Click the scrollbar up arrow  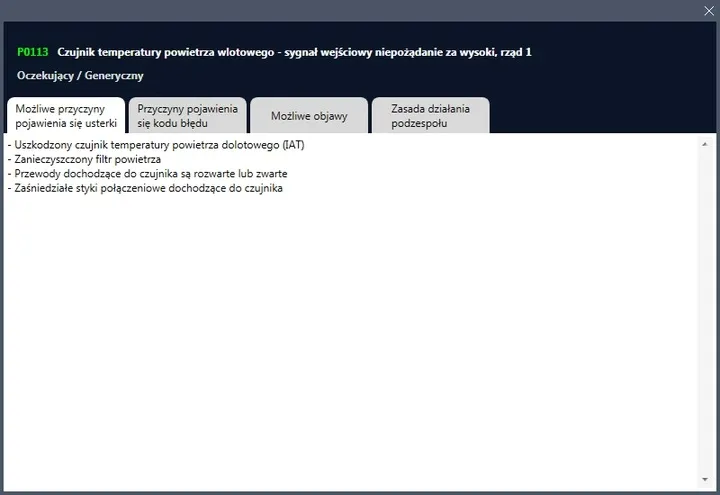(x=705, y=145)
